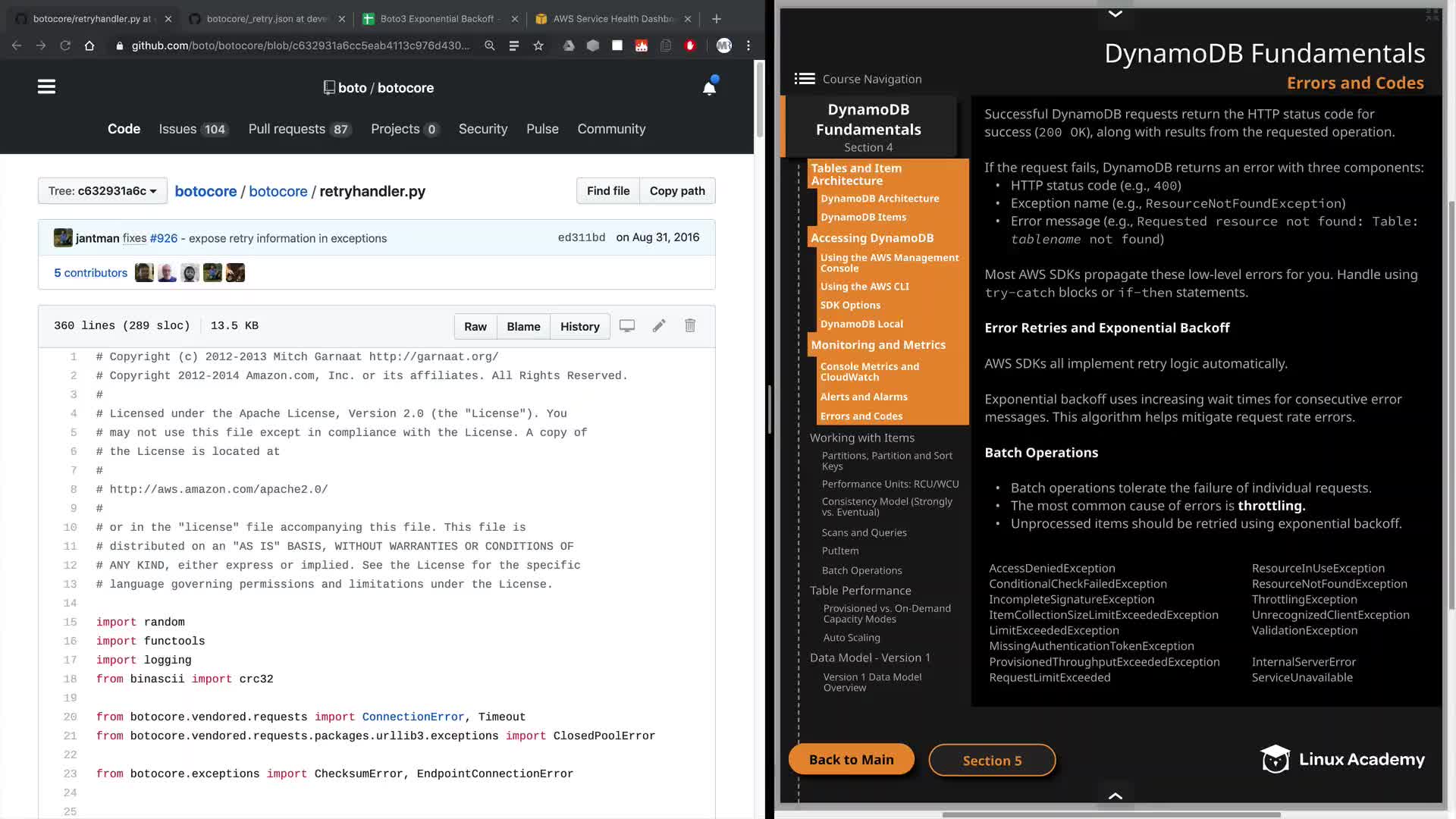Screen dimensions: 1456x819
Task: Collapse the top chevron on course panel
Action: 1116,14
